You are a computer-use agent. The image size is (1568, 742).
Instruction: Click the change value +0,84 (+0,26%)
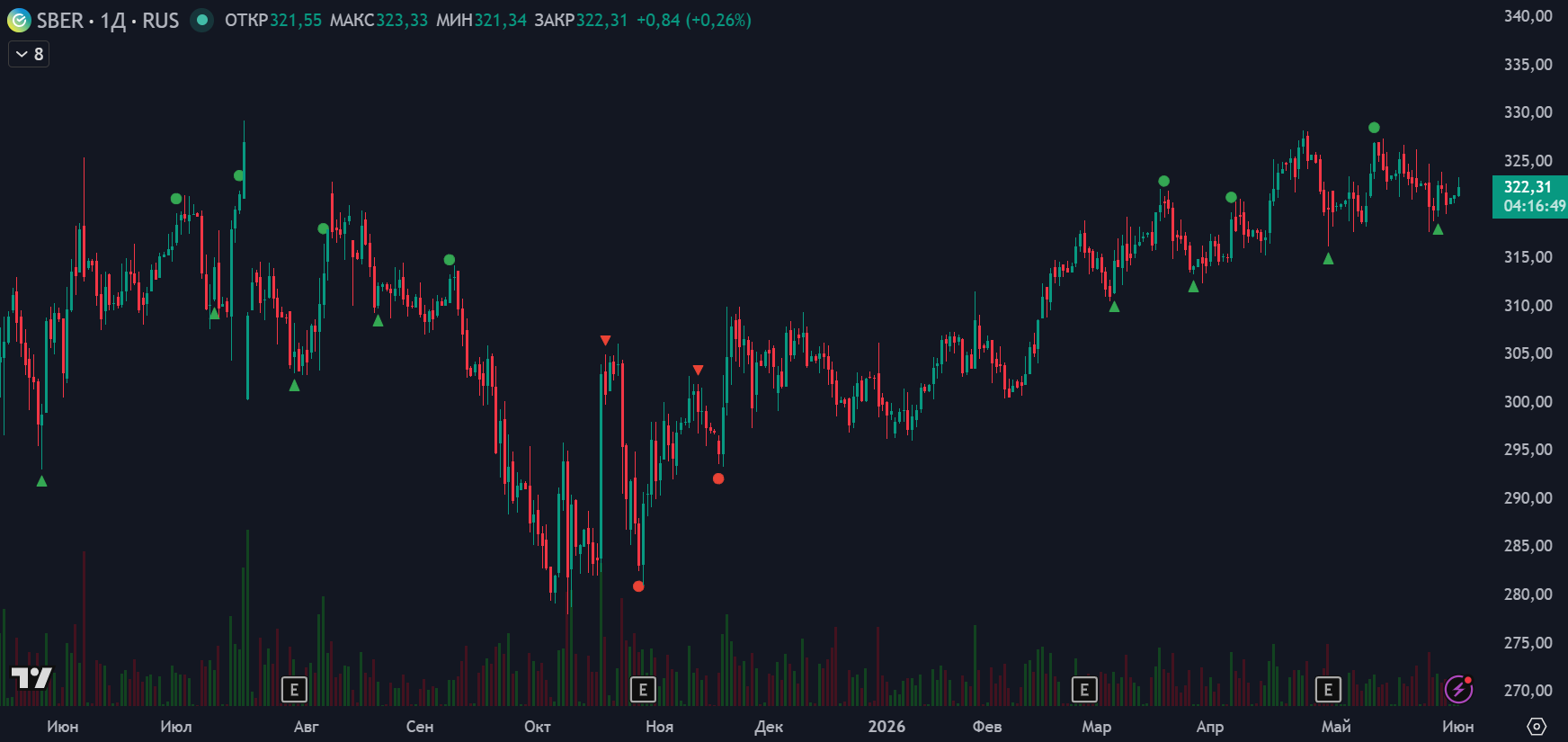click(x=693, y=20)
